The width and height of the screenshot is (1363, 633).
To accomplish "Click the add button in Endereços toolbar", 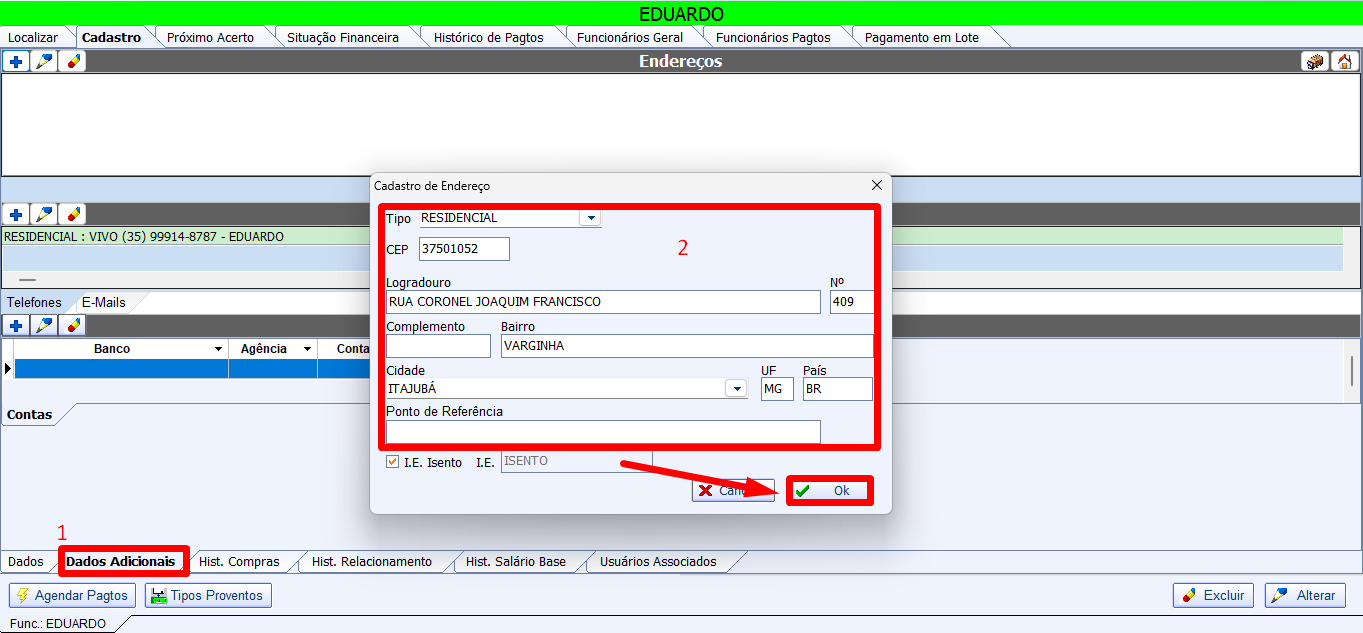I will [x=16, y=62].
